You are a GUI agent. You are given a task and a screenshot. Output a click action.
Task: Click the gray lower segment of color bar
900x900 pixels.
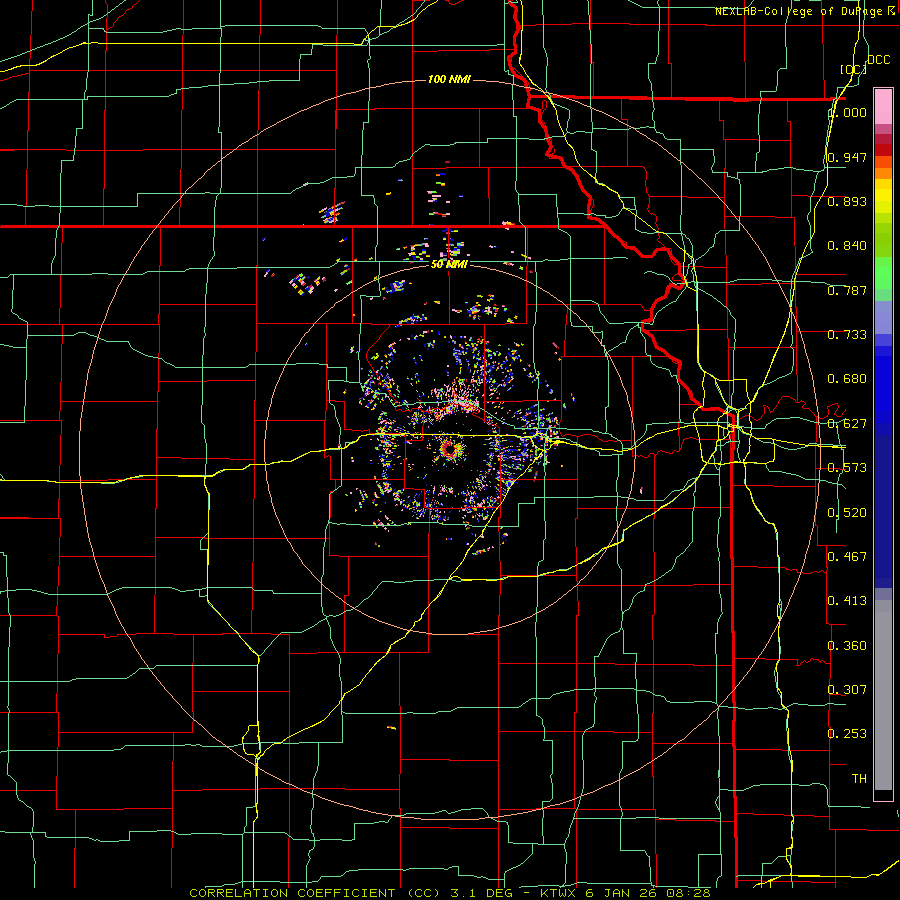[x=883, y=695]
